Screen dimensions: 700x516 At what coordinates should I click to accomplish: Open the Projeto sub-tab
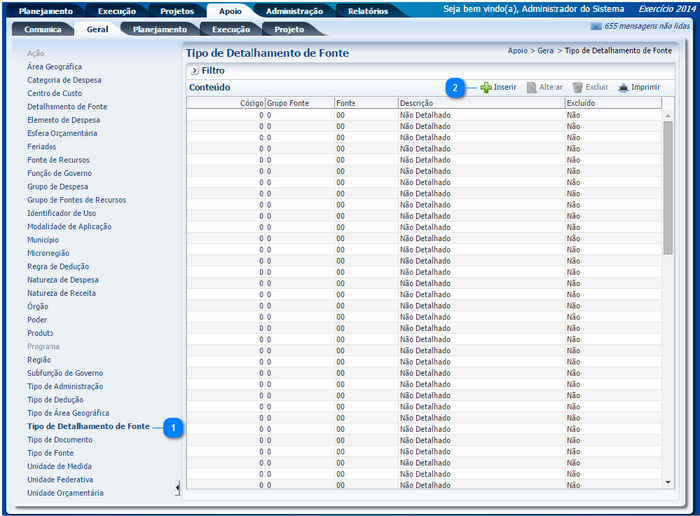click(288, 30)
